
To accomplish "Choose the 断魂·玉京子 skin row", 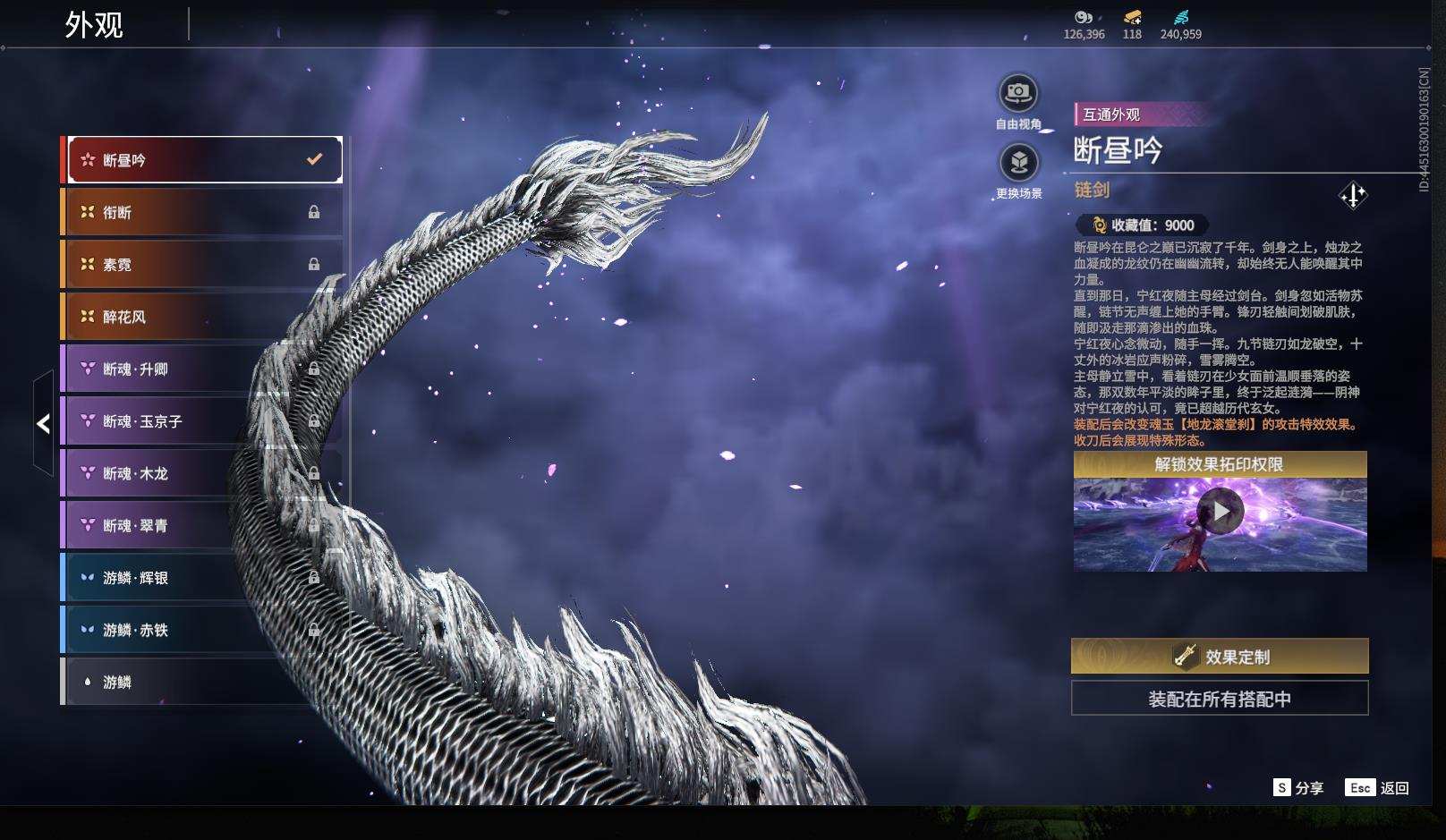I will pyautogui.click(x=202, y=421).
